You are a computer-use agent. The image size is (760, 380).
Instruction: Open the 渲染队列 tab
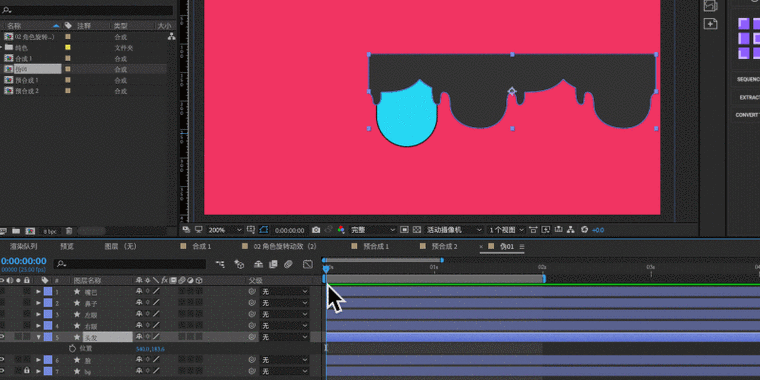tap(23, 246)
